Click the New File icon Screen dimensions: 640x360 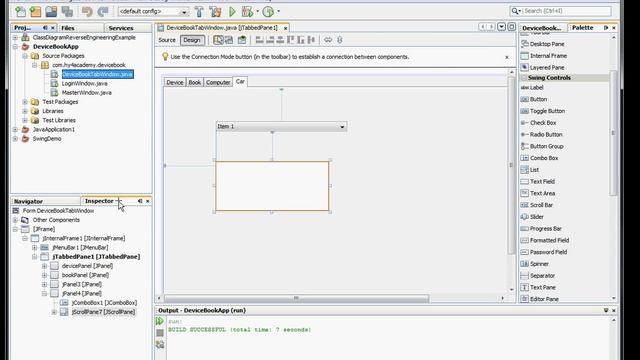(x=20, y=11)
